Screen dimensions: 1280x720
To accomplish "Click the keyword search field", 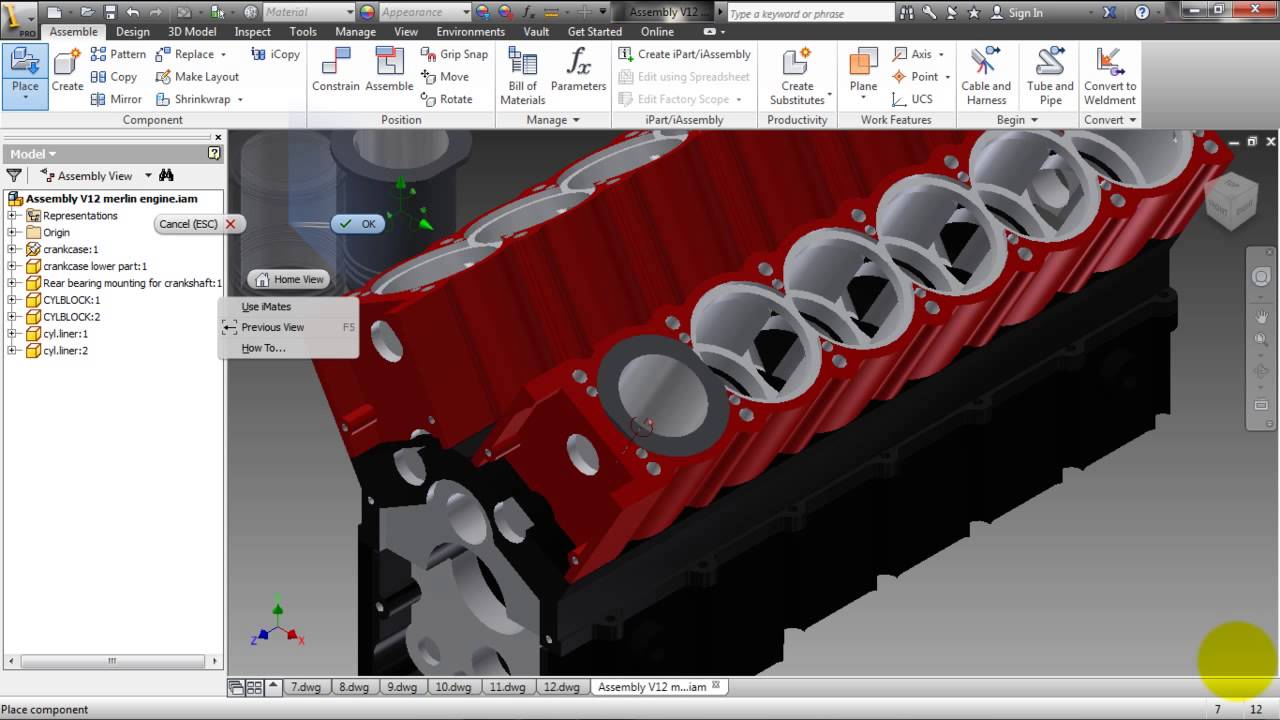I will click(x=810, y=13).
